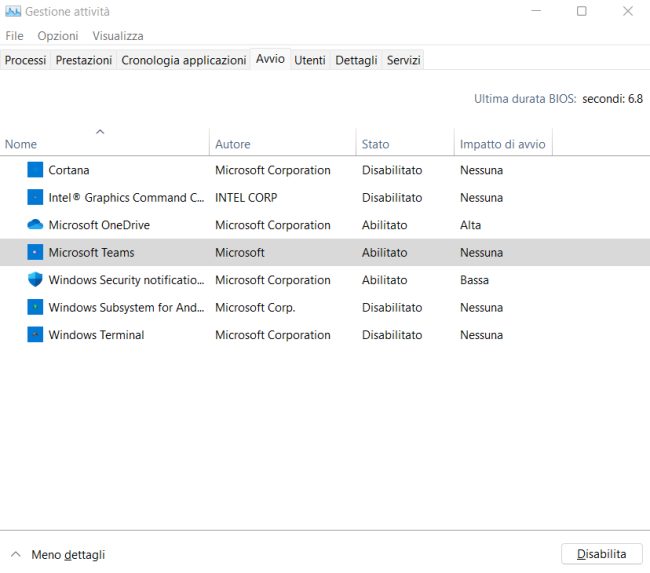Open the File menu
The width and height of the screenshot is (650, 573).
pos(15,36)
